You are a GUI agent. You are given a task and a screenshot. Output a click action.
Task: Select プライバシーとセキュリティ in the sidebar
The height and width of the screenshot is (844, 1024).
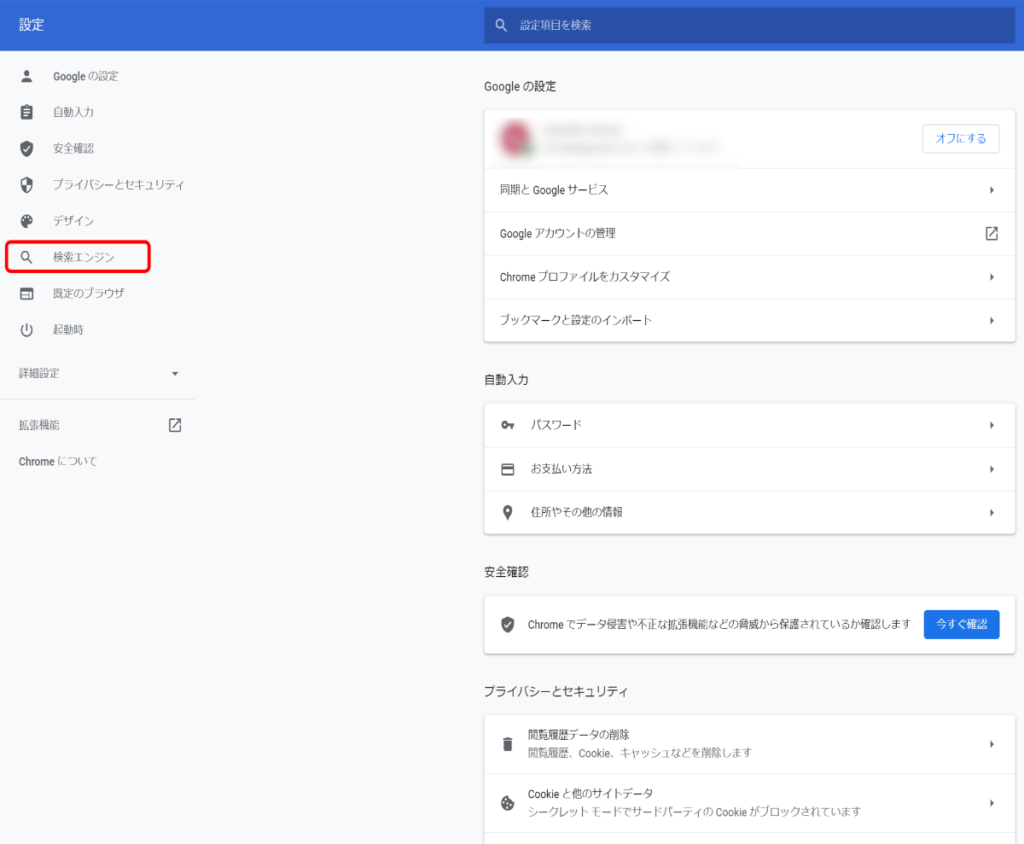118,185
